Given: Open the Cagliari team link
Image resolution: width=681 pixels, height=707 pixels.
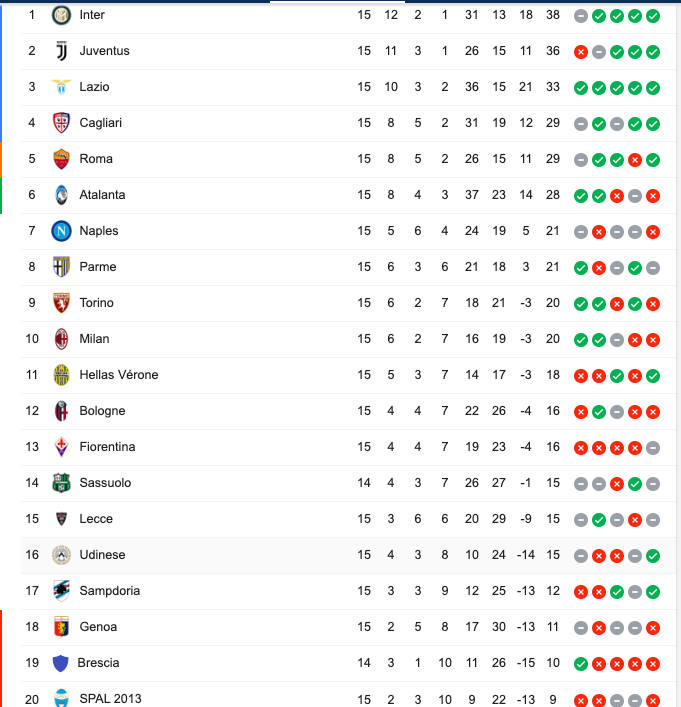Looking at the screenshot, I should (x=101, y=123).
